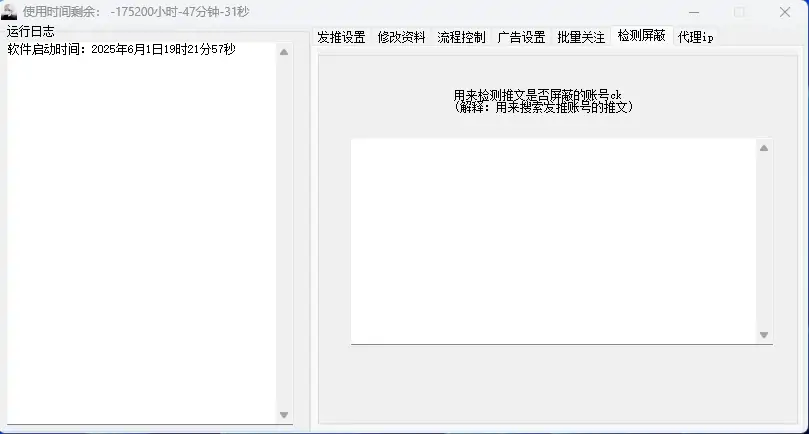Image resolution: width=809 pixels, height=434 pixels.
Task: Switch to the 发推设置 tab
Action: click(x=341, y=37)
